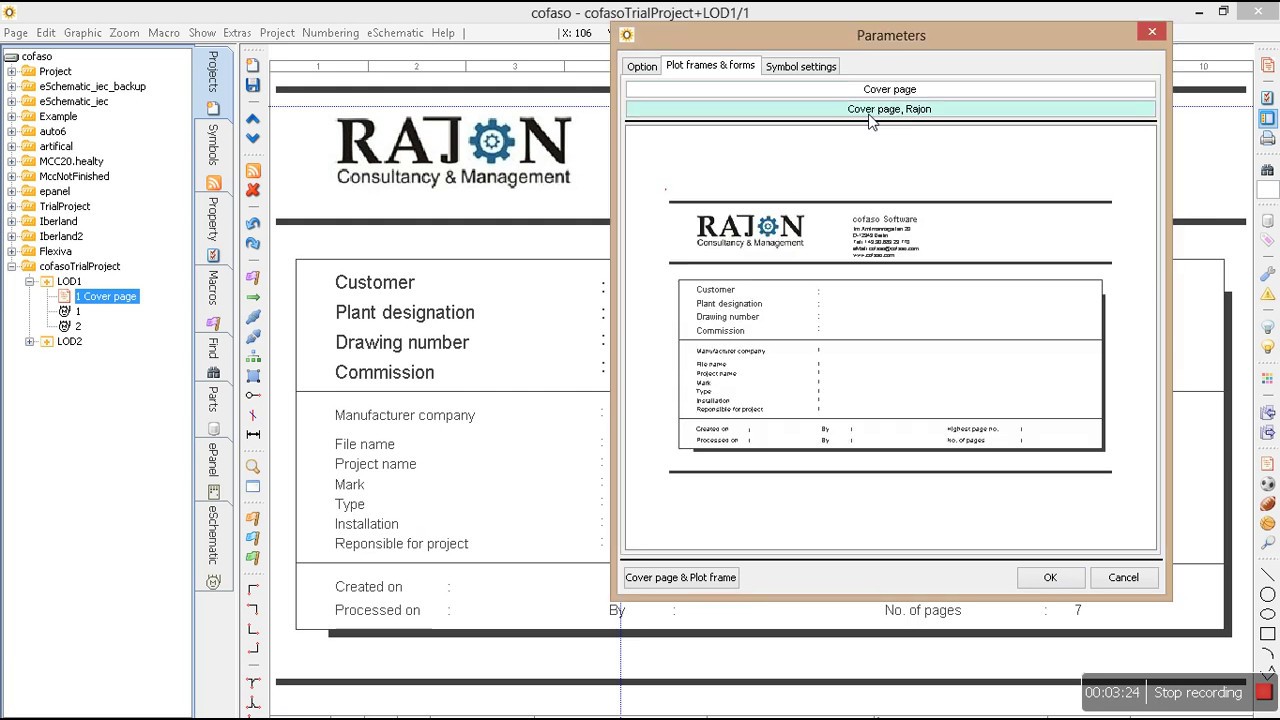Select the 'Cover page' list entry

(x=890, y=89)
